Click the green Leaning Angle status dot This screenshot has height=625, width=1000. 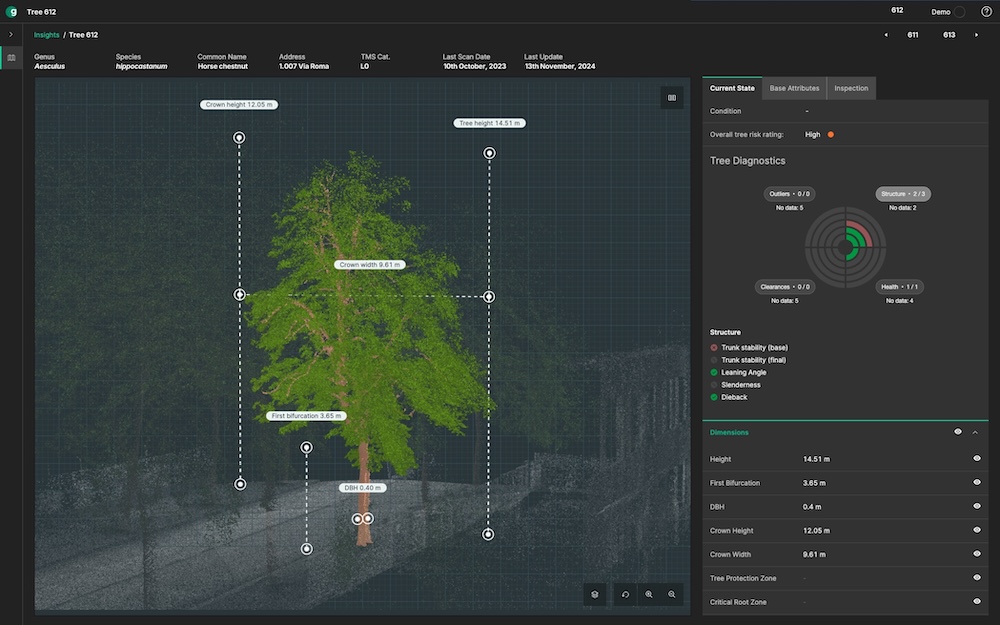pyautogui.click(x=714, y=372)
